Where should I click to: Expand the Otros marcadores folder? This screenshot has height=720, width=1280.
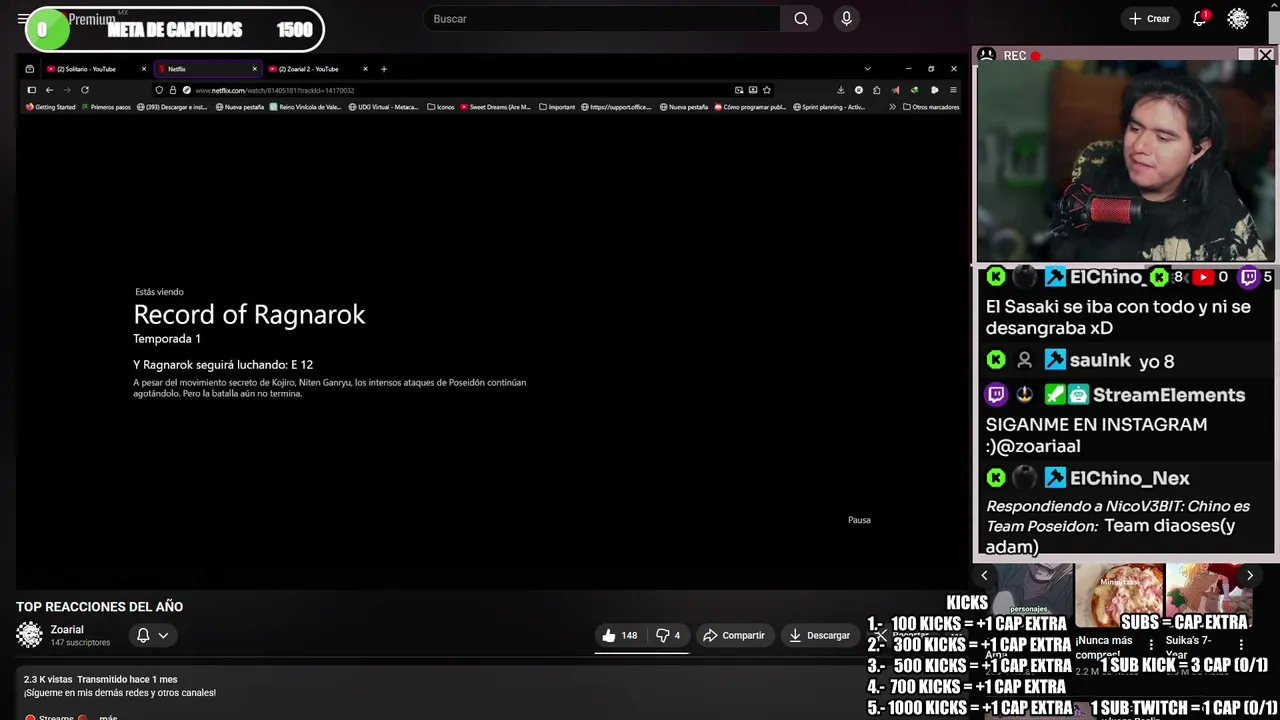point(931,107)
